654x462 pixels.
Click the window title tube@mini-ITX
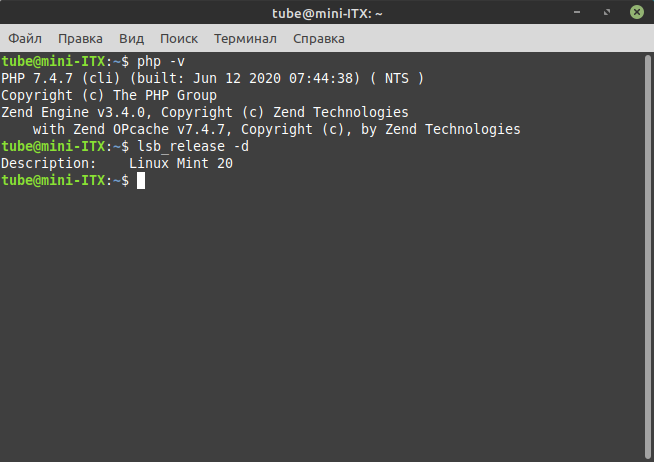click(327, 13)
